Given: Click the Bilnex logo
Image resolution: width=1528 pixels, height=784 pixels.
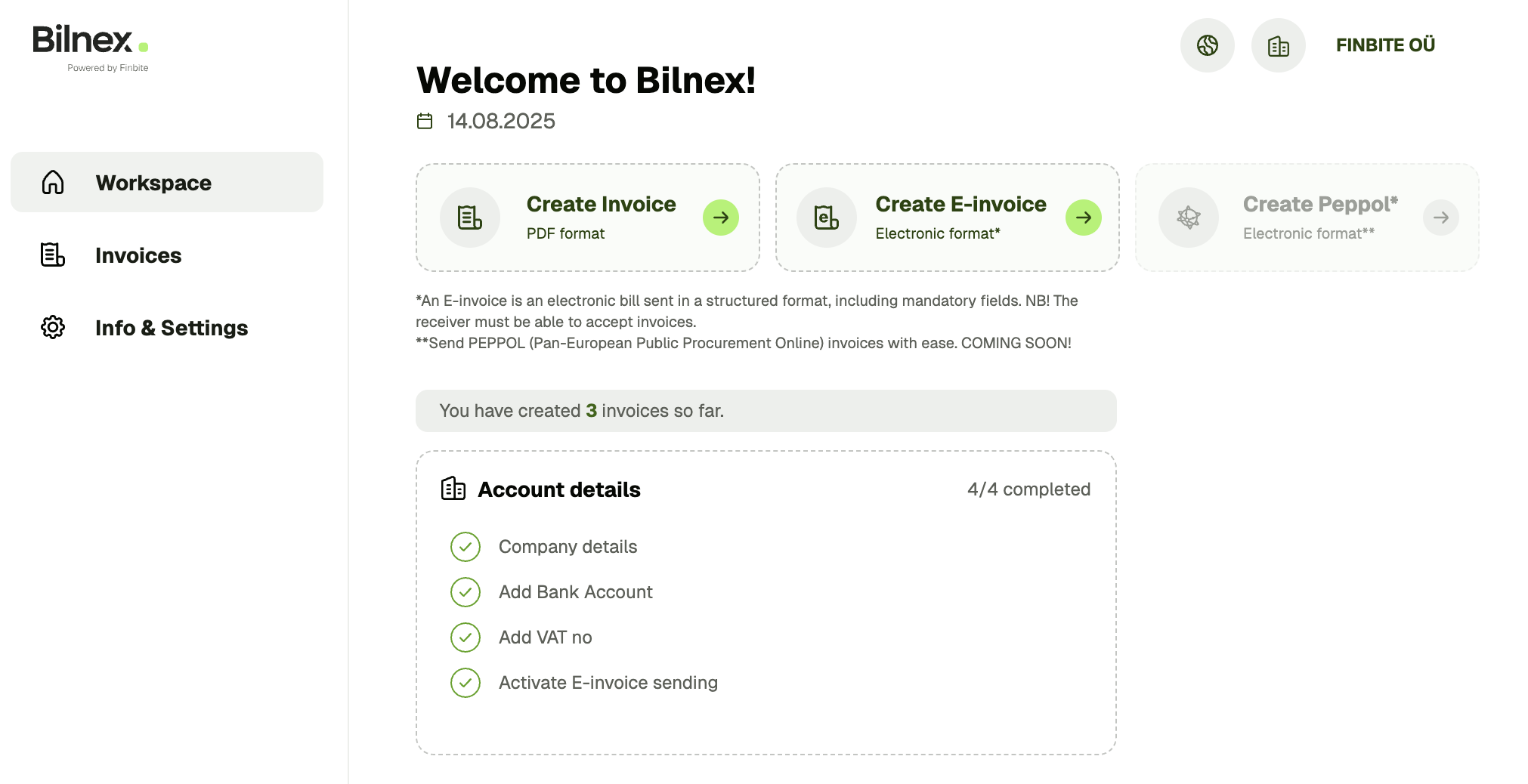Looking at the screenshot, I should tap(91, 48).
